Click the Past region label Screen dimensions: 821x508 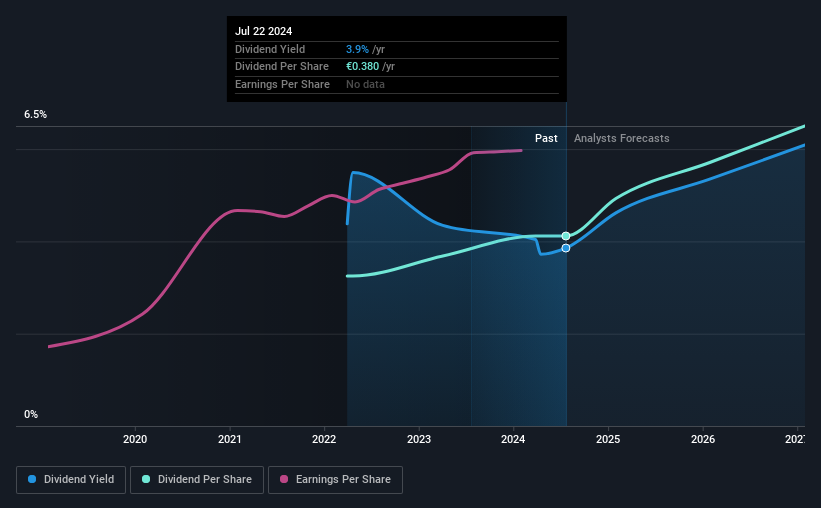click(546, 138)
